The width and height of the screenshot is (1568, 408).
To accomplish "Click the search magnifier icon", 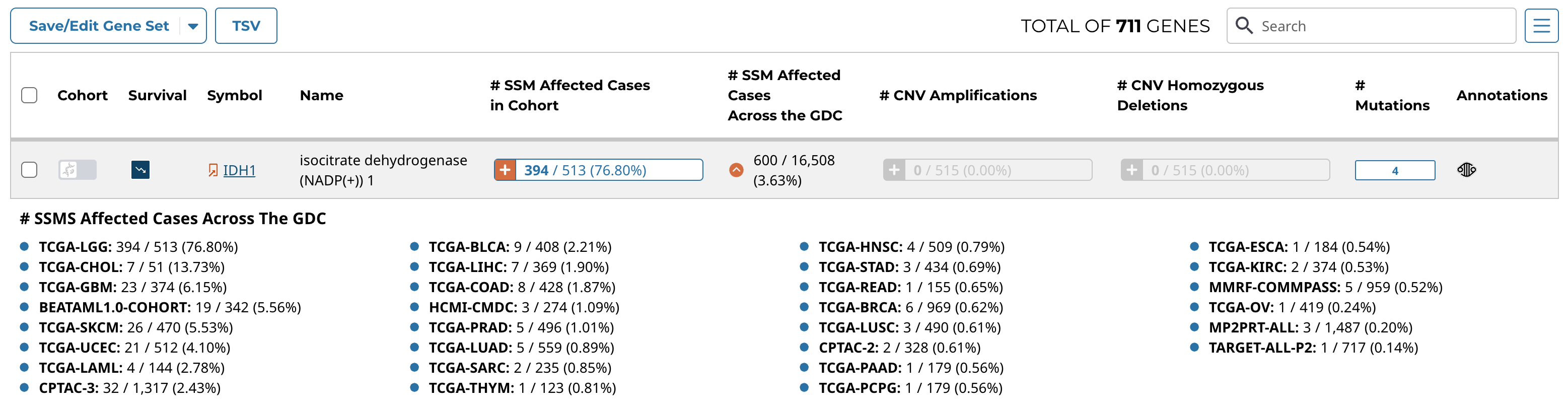I will coord(1244,26).
